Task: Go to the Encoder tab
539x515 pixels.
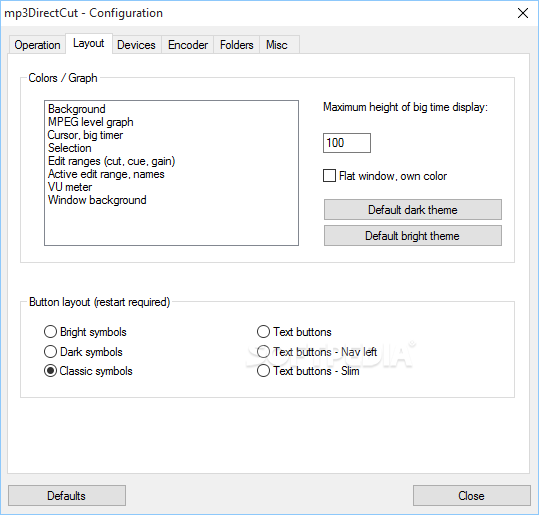Action: pos(188,45)
